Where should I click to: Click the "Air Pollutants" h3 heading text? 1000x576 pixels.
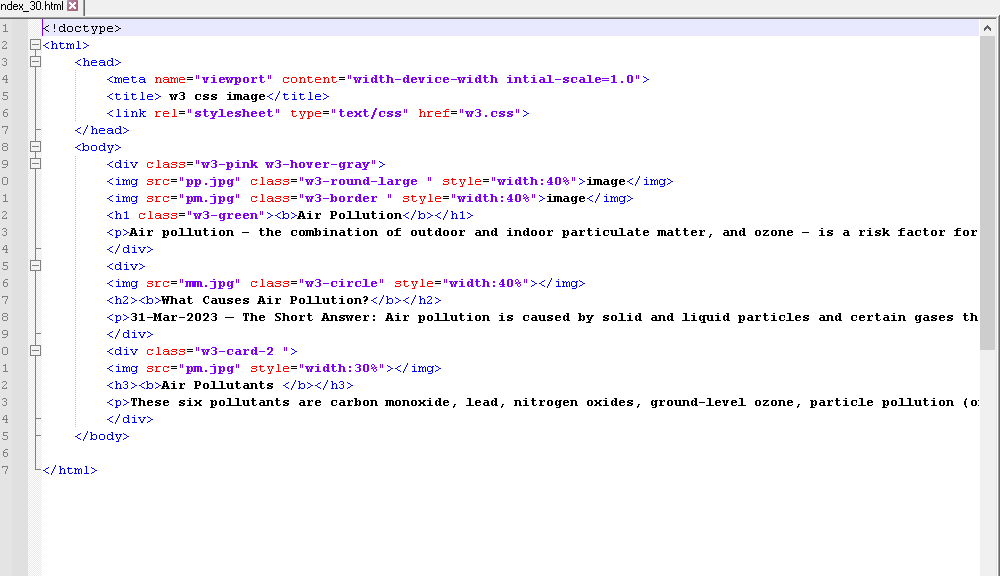tap(217, 385)
